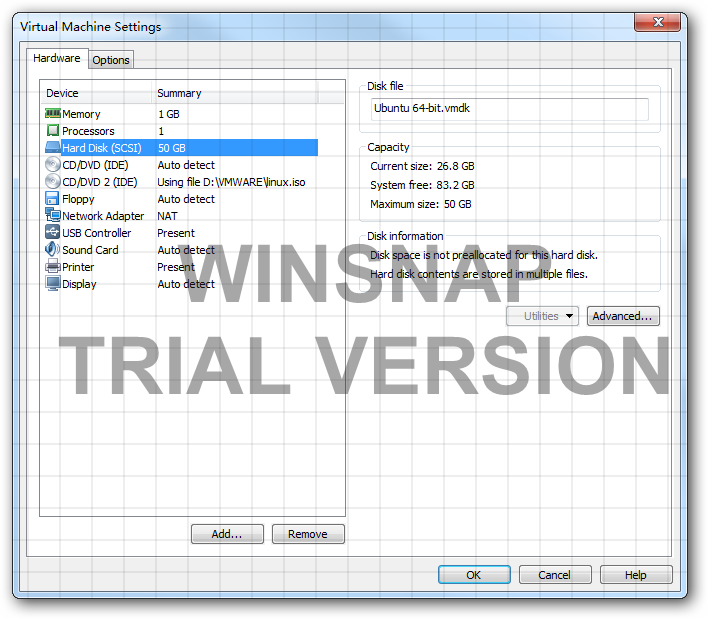This screenshot has height=619, width=708.
Task: Click the USB Controller 'Present' summary
Action: pos(176,233)
